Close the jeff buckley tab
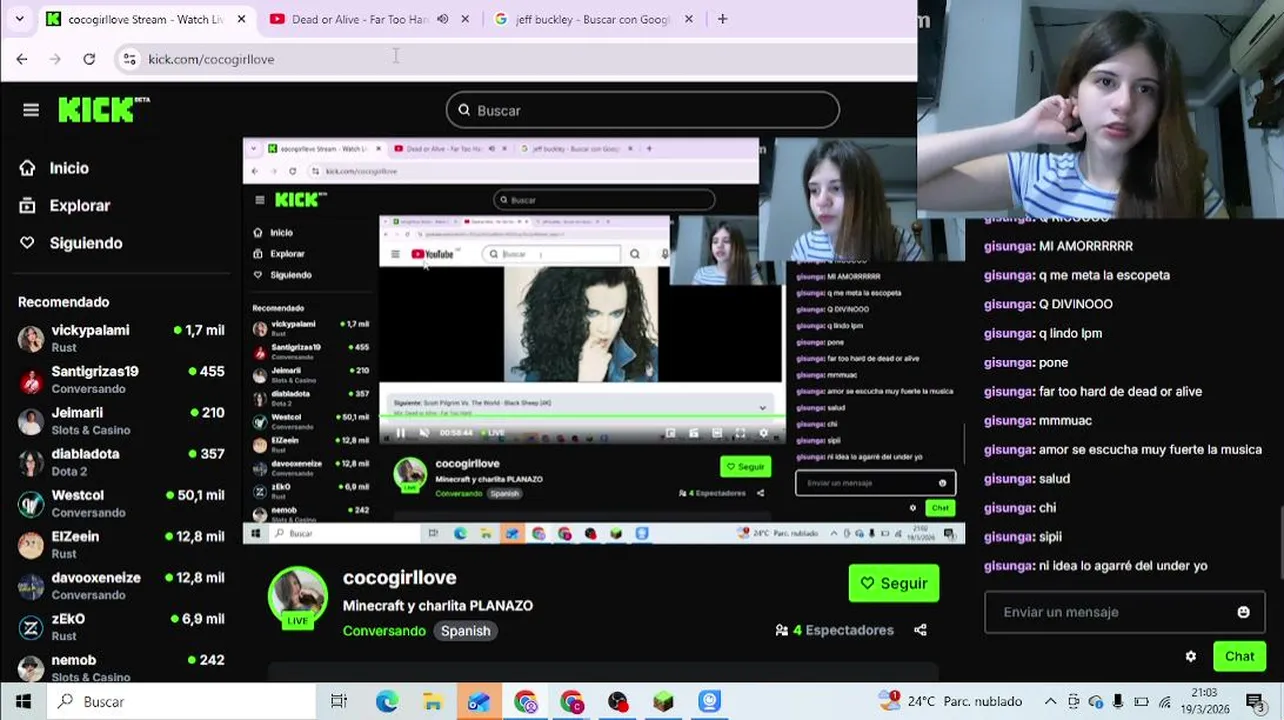 [688, 19]
